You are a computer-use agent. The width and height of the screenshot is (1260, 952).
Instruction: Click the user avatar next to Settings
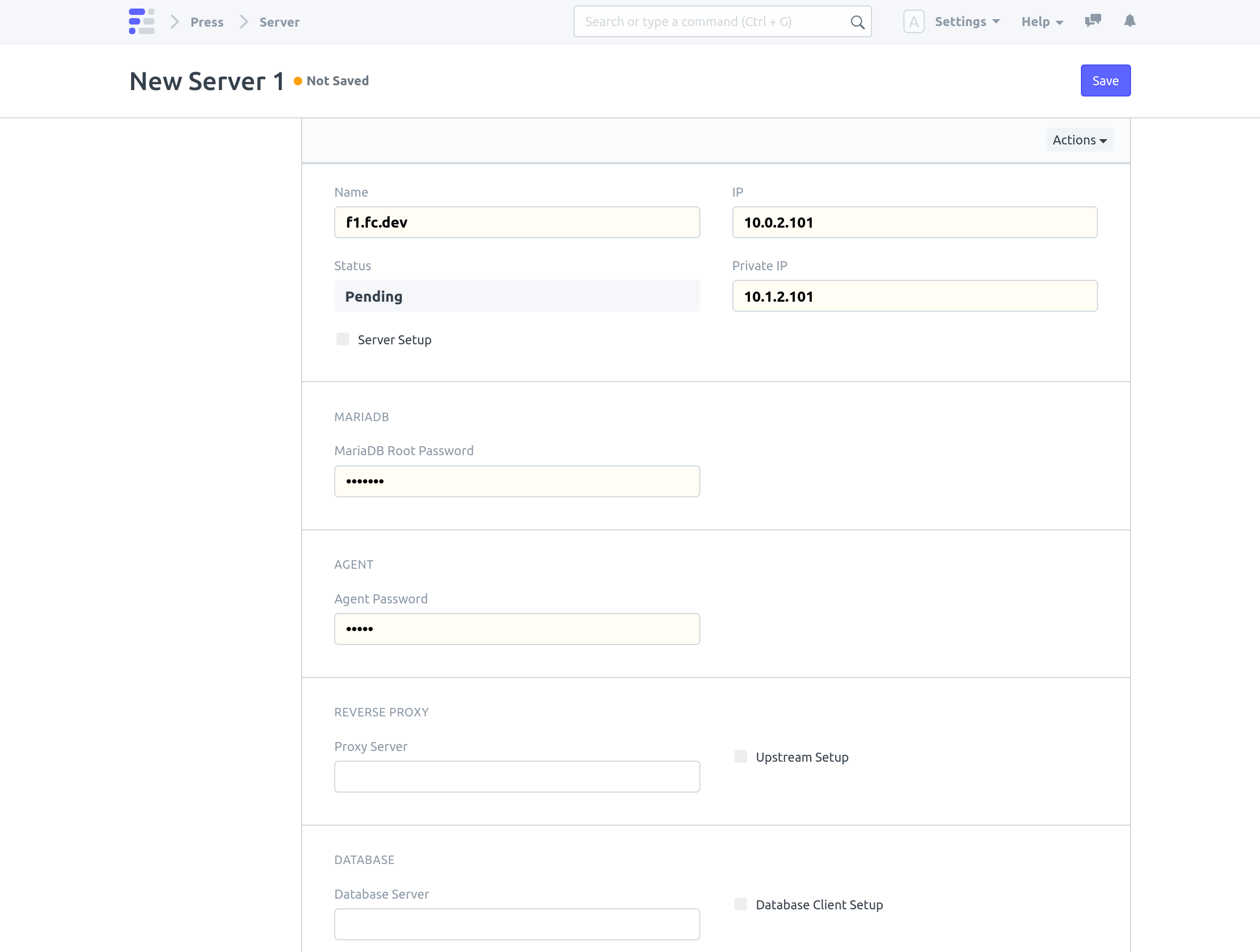914,21
